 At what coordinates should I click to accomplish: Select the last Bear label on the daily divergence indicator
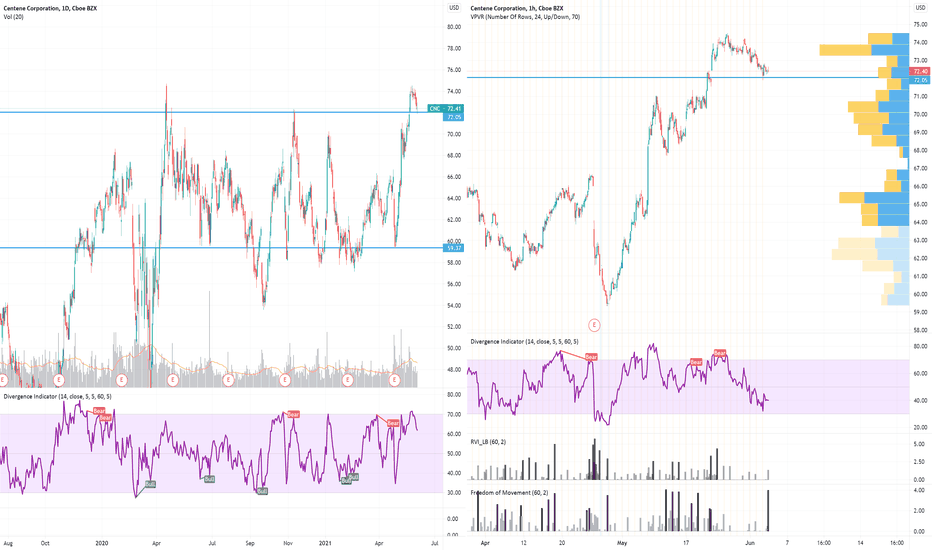(393, 423)
